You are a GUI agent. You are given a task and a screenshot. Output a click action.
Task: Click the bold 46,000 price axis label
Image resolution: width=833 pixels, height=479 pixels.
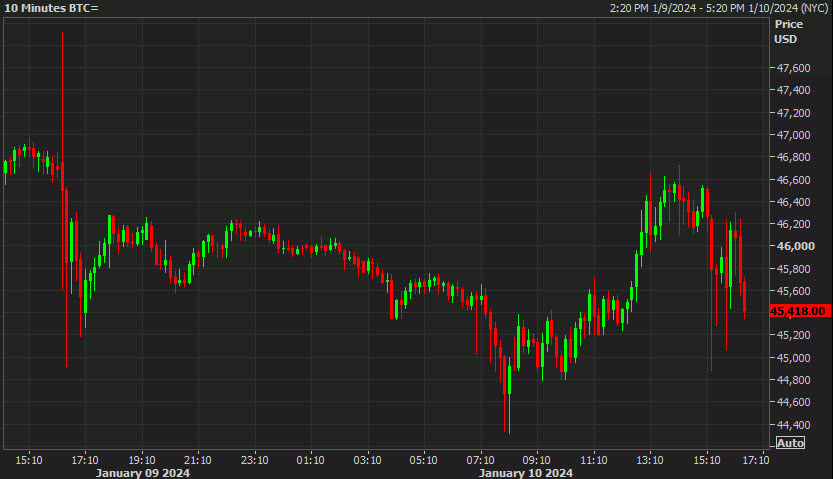(x=795, y=246)
